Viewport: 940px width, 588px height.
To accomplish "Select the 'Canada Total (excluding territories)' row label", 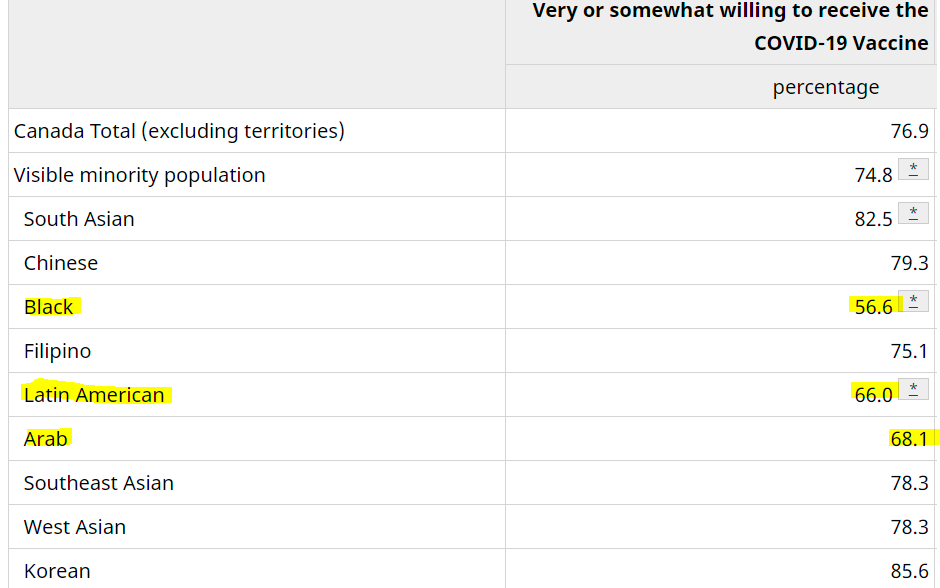I will tap(179, 131).
